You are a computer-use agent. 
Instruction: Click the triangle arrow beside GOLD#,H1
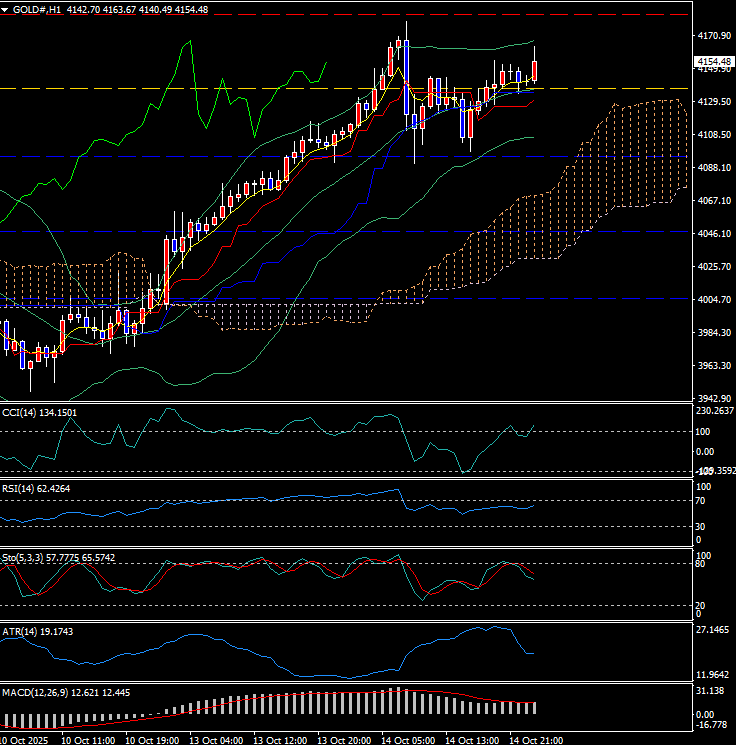click(6, 9)
